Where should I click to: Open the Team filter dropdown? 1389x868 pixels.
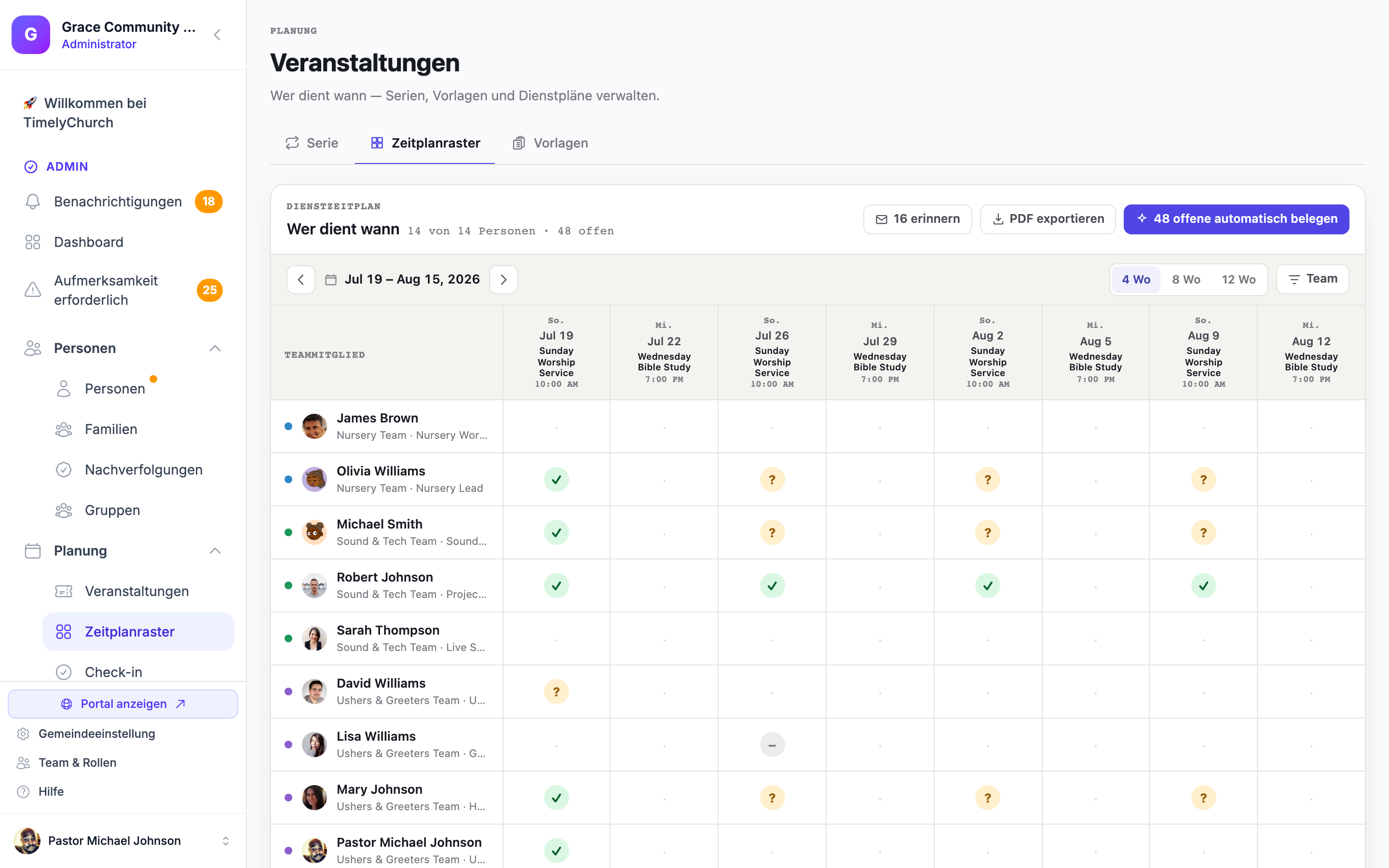click(x=1312, y=279)
